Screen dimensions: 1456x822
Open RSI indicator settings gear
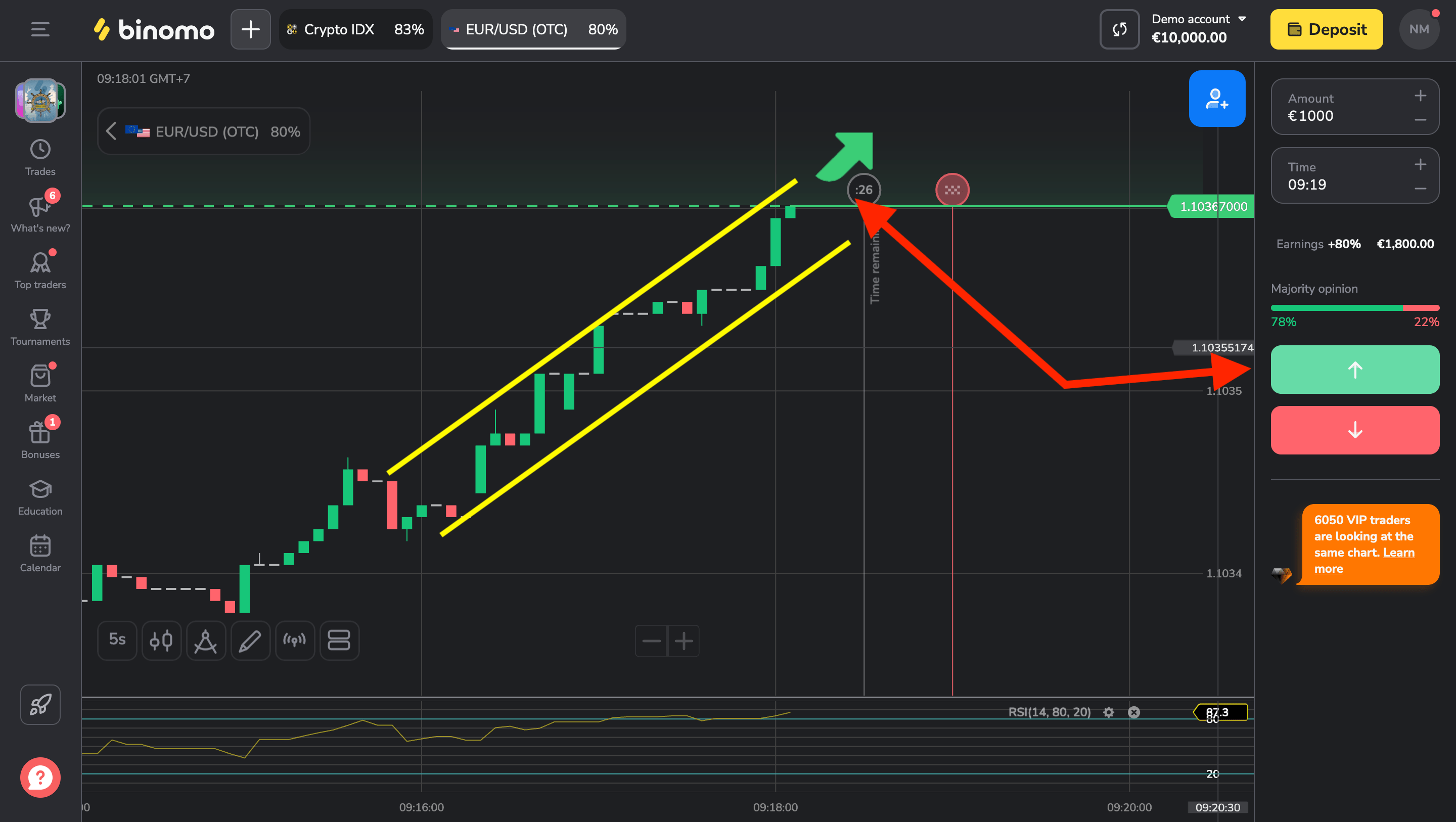[x=1108, y=712]
